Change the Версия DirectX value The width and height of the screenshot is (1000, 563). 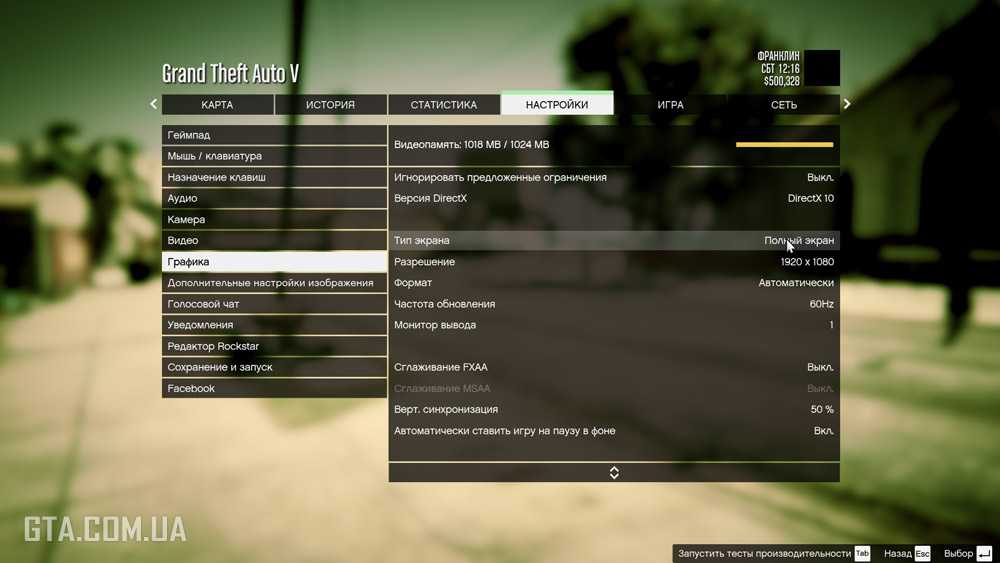pos(614,198)
